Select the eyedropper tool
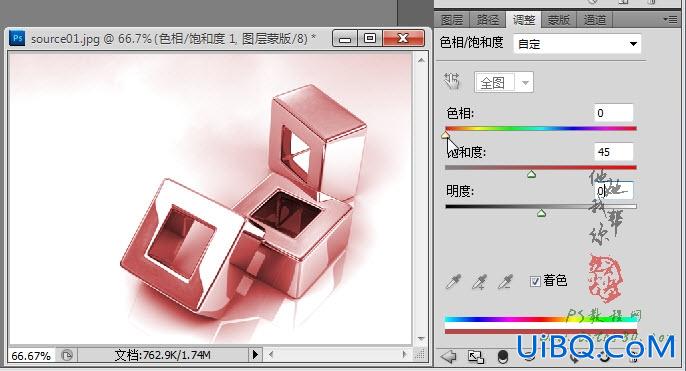 pyautogui.click(x=453, y=282)
